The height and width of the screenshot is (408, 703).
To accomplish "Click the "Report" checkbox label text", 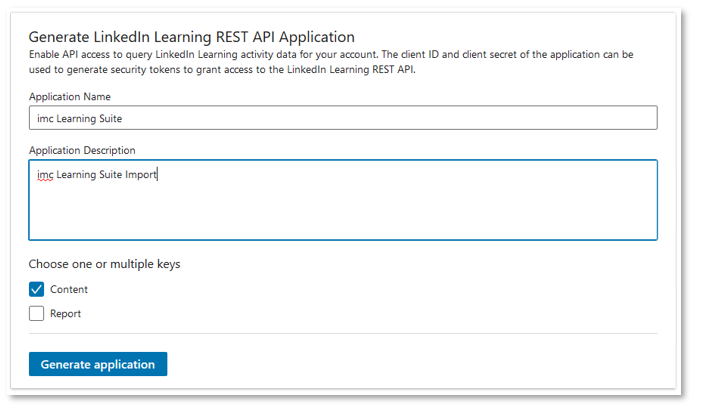I will [66, 313].
